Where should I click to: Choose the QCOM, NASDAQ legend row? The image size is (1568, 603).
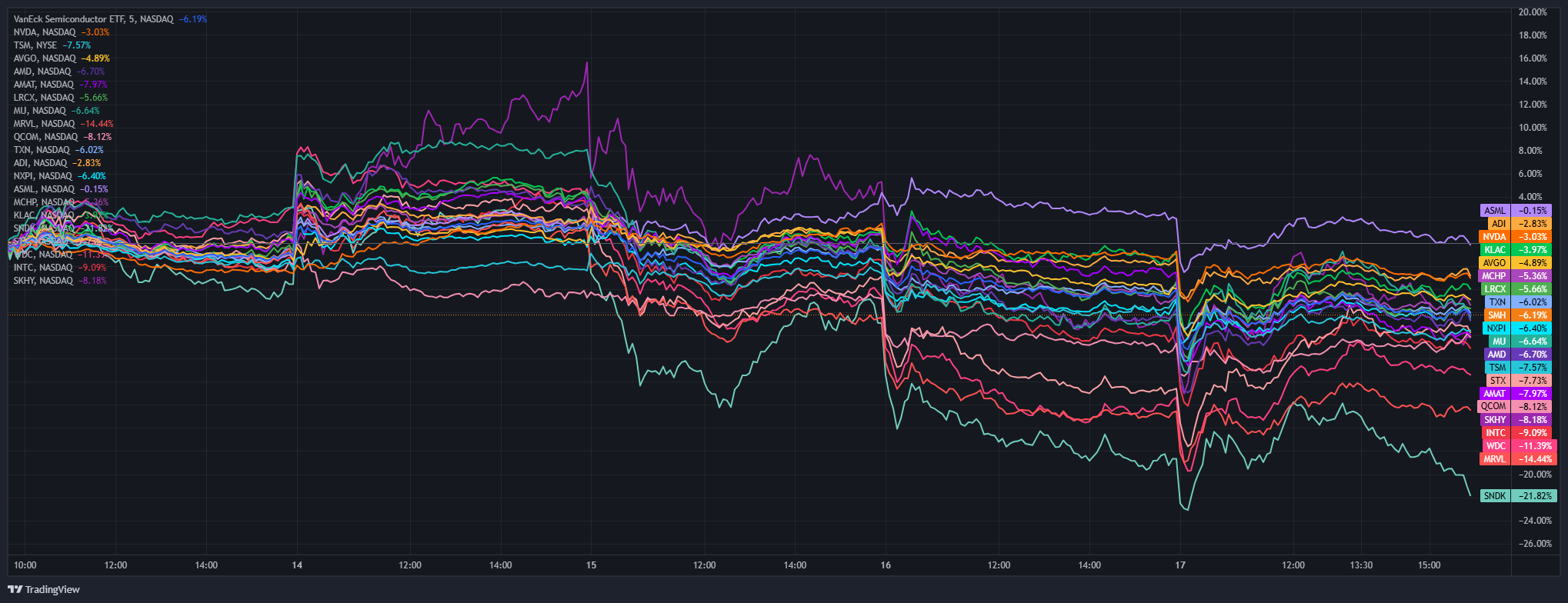tap(62, 137)
